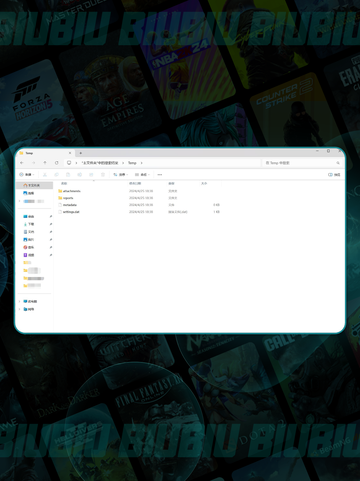
Task: Expand chevron before search results breadcrumb
Action: pos(76,163)
